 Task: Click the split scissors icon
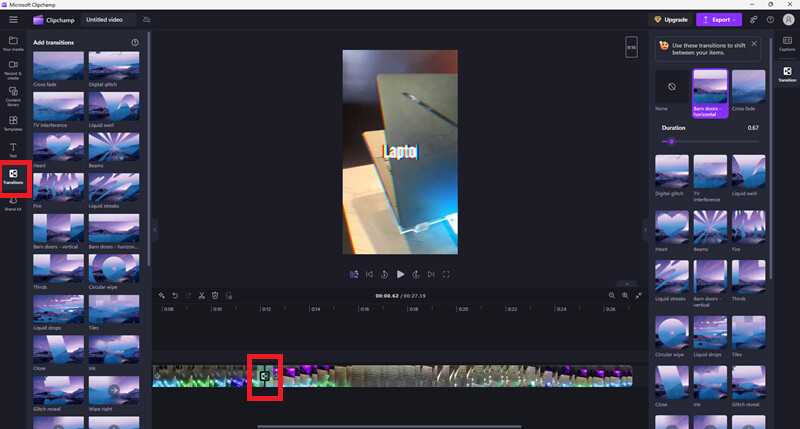pyautogui.click(x=202, y=295)
